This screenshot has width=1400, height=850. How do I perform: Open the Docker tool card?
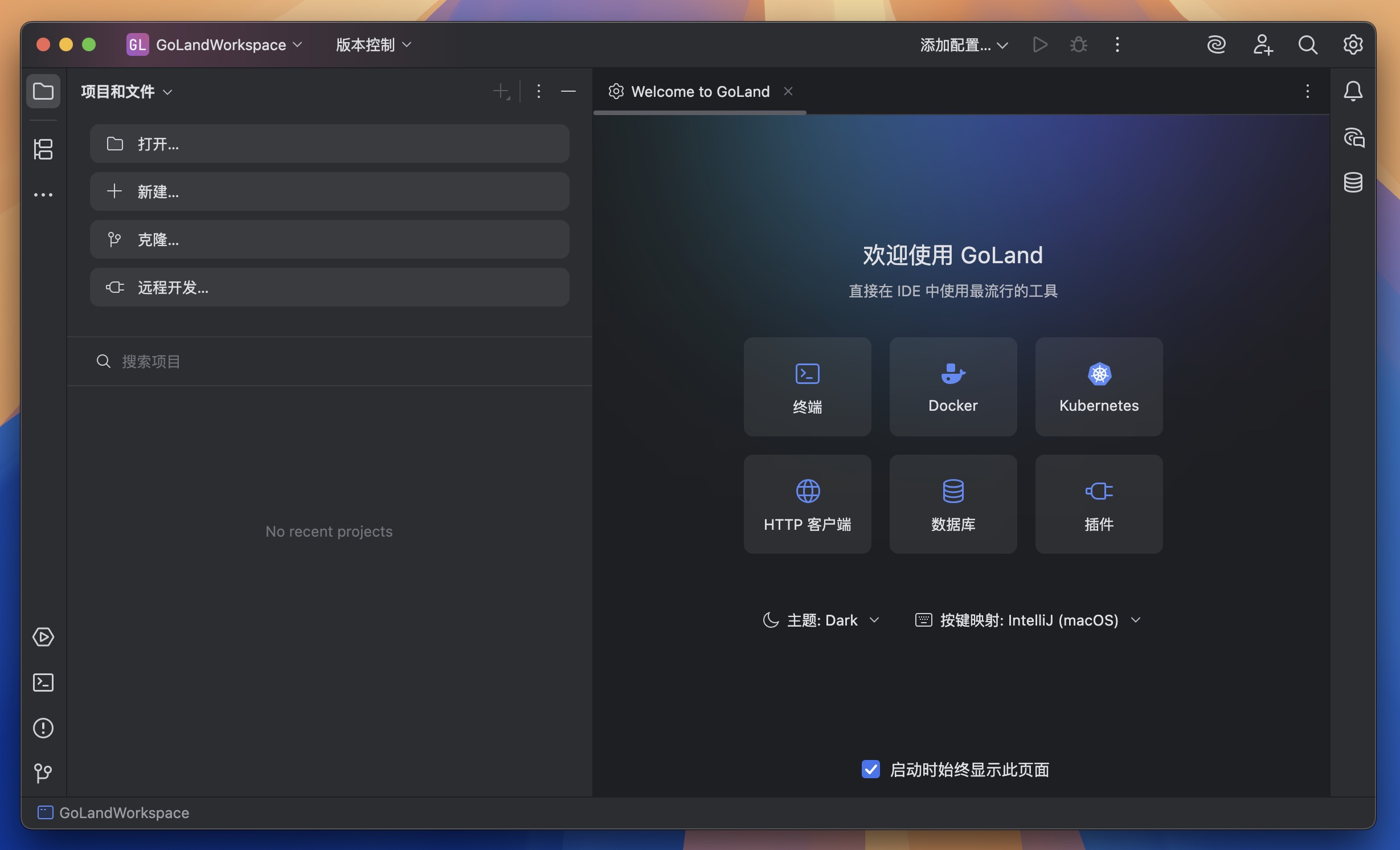tap(952, 387)
